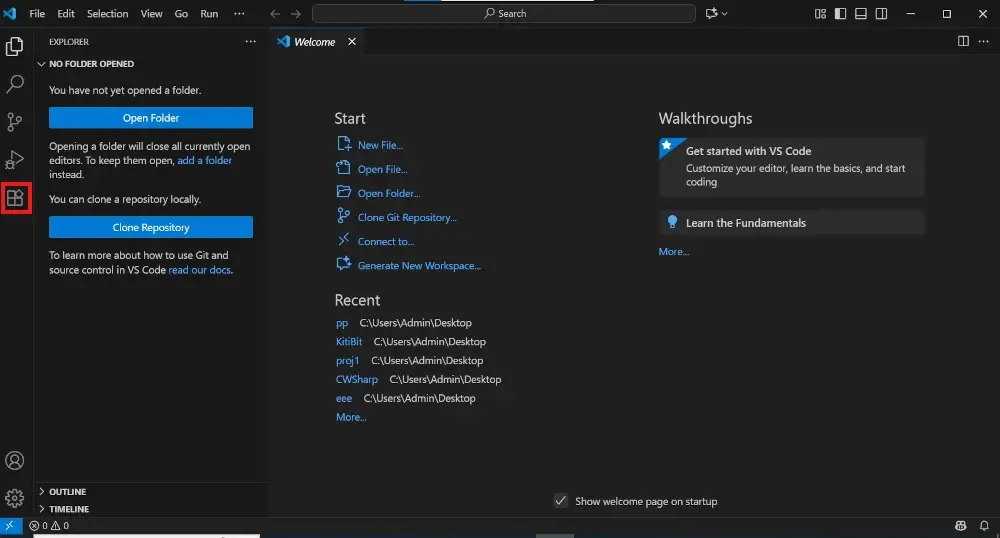The height and width of the screenshot is (538, 1000).
Task: Click the Search command center box
Action: tap(504, 14)
